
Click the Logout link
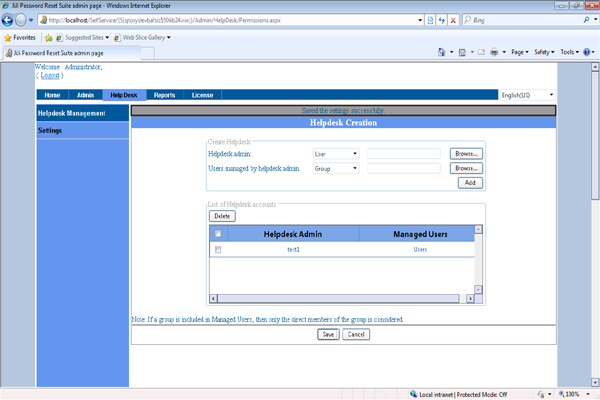[x=50, y=75]
